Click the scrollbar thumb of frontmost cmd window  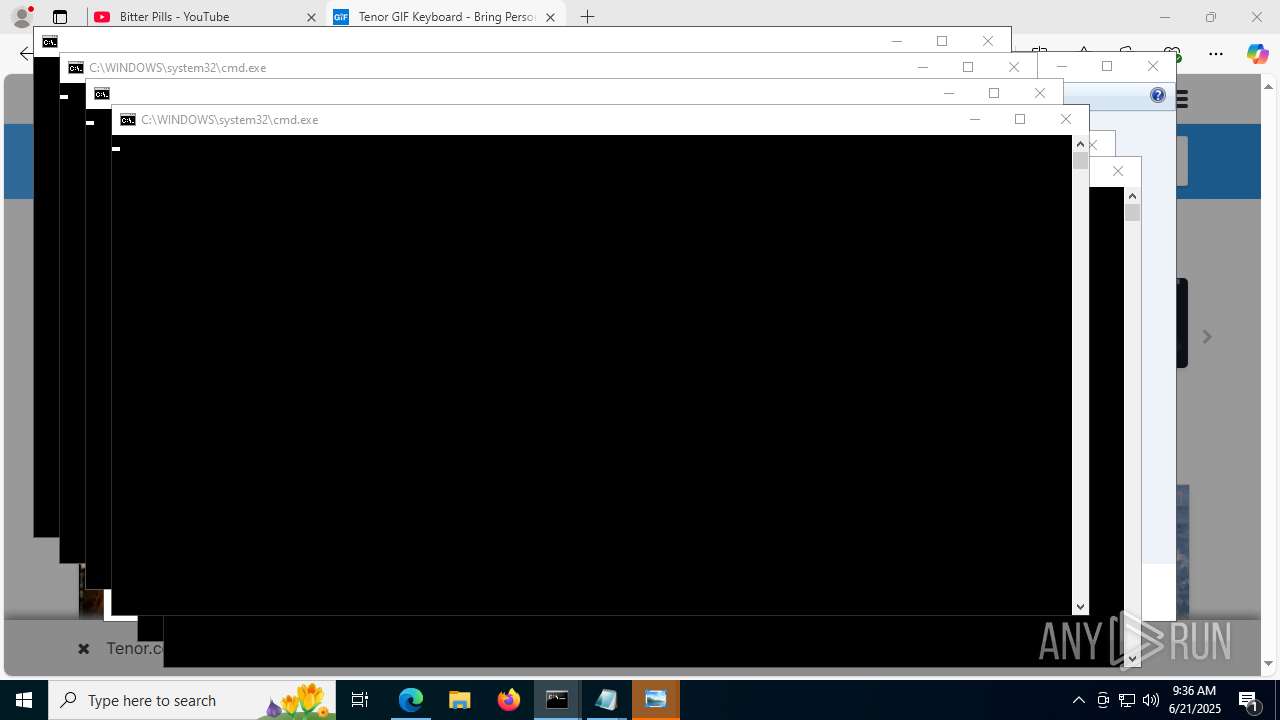click(x=1080, y=161)
